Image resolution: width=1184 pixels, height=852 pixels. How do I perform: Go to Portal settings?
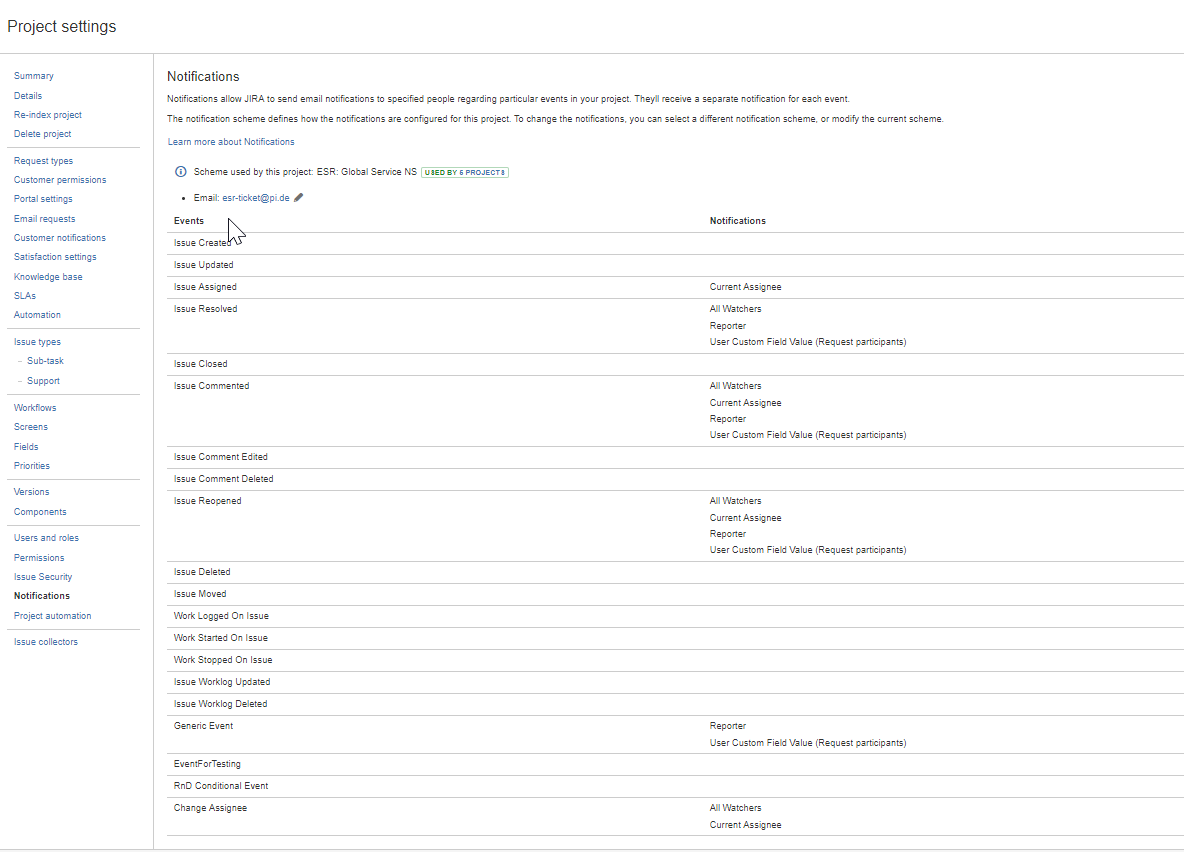click(43, 199)
